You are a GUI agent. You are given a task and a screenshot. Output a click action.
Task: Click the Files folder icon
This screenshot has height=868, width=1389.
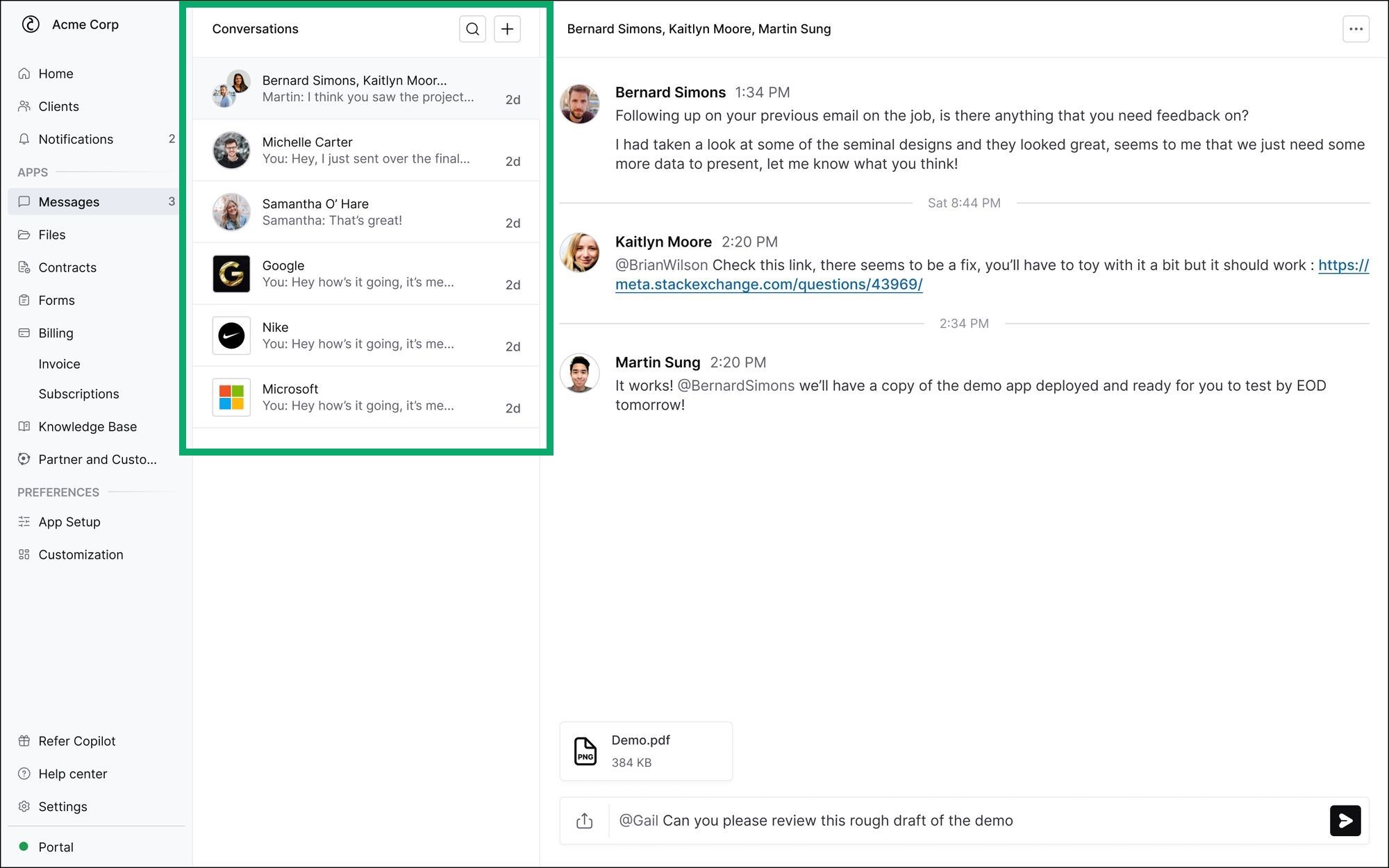24,235
